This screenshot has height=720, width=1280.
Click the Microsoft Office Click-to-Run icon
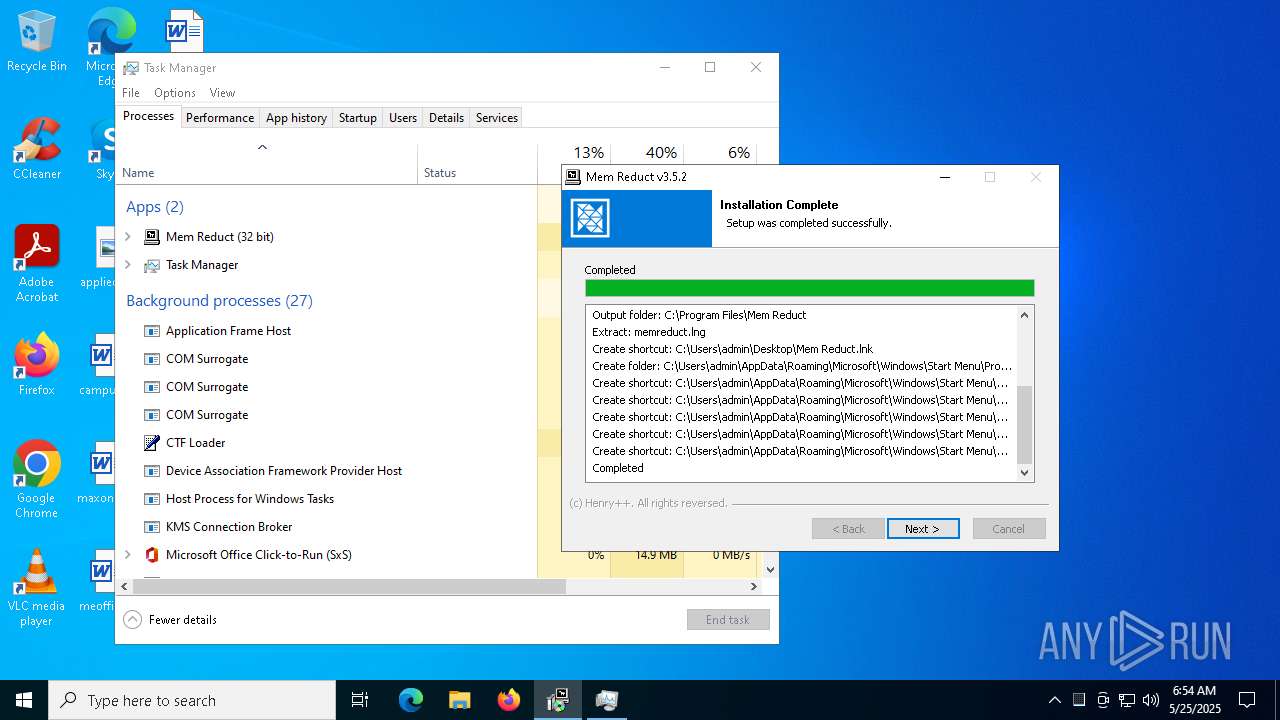pos(152,555)
